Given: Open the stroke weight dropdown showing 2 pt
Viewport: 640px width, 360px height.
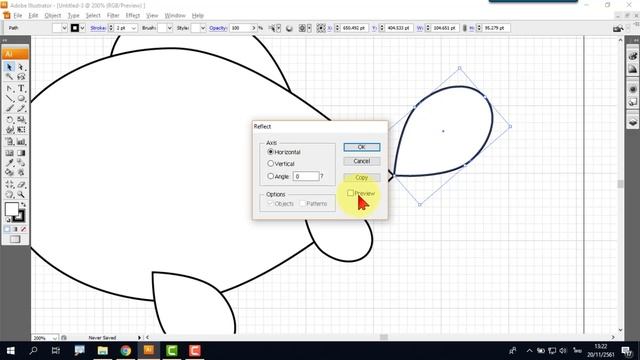Looking at the screenshot, I should [x=133, y=28].
